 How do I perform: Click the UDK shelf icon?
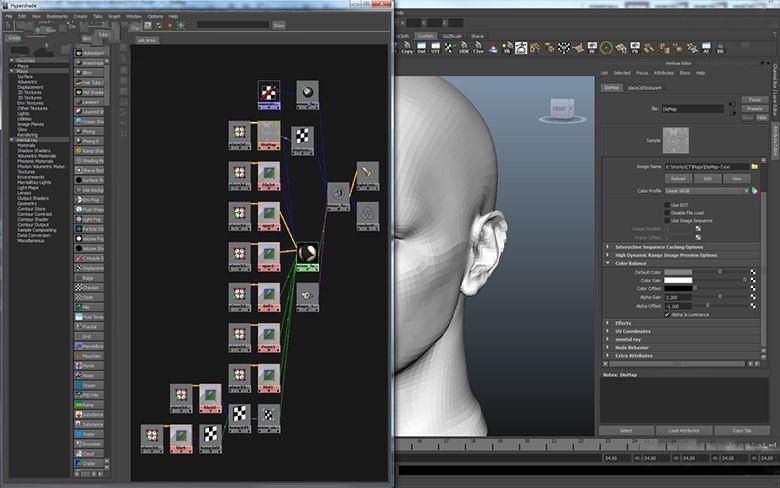click(x=464, y=48)
